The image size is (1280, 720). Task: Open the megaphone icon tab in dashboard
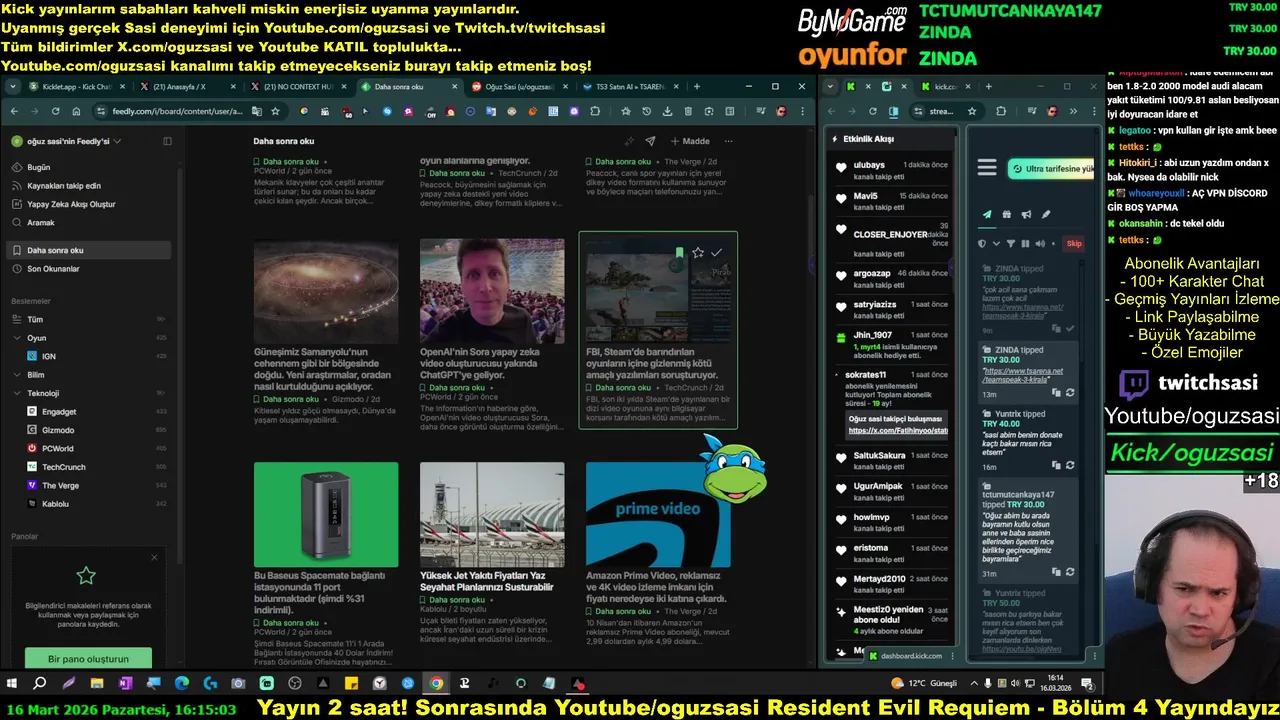1026,214
